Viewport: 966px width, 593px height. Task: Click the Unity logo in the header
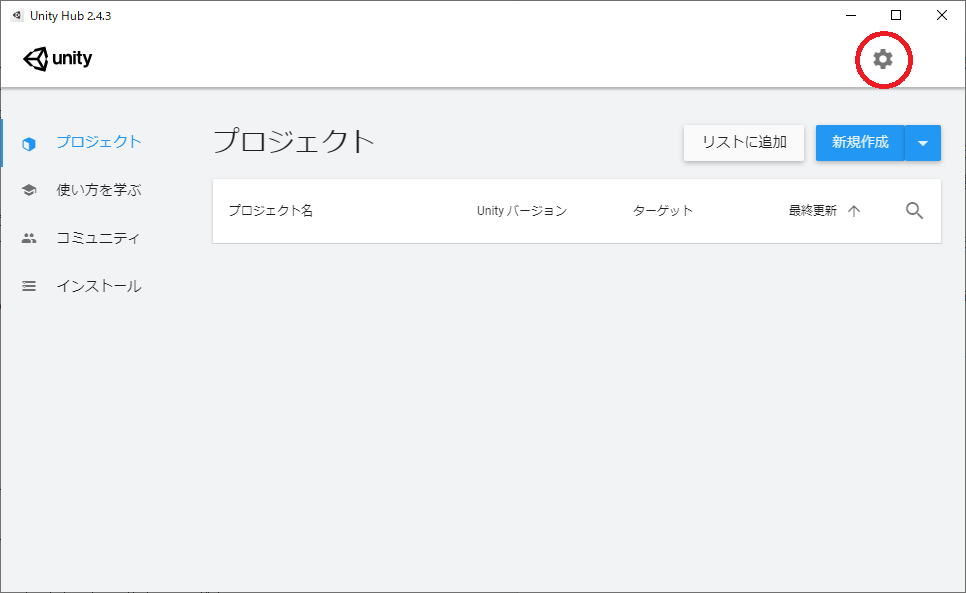click(x=56, y=58)
